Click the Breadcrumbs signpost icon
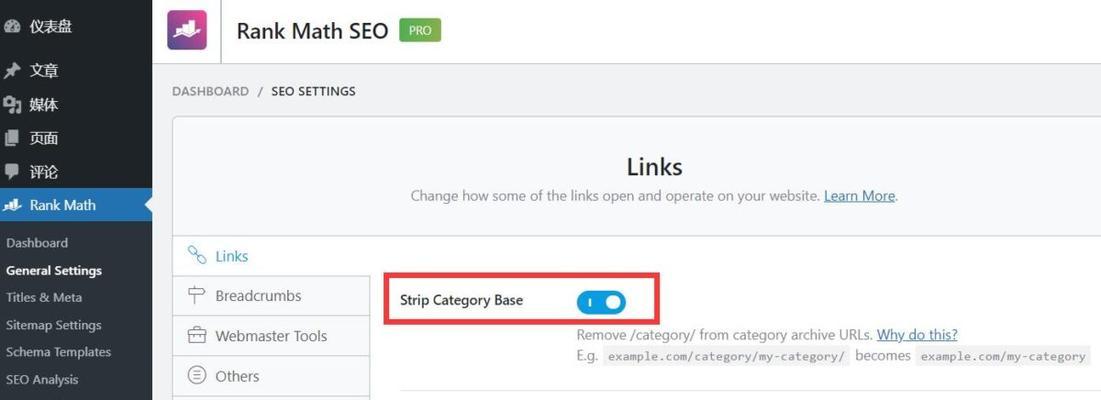 197,296
